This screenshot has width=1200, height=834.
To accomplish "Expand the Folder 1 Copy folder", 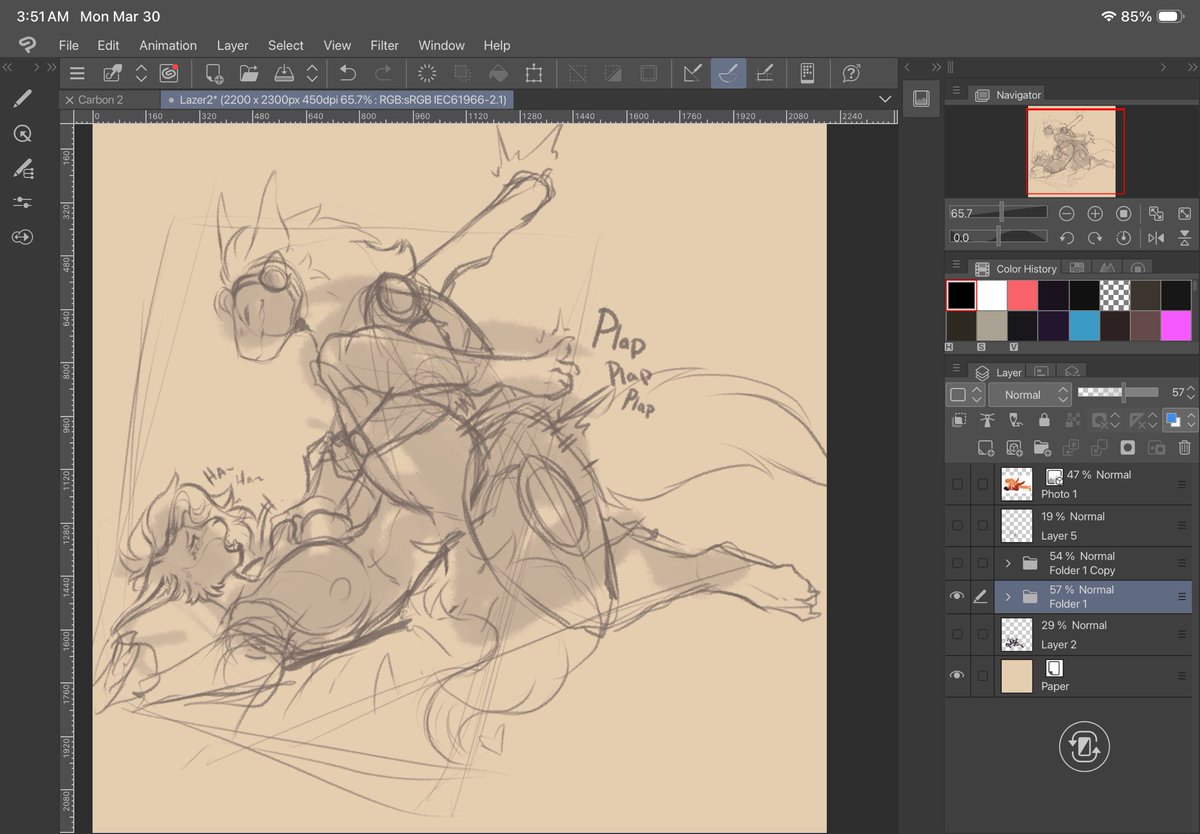I will coord(1007,563).
